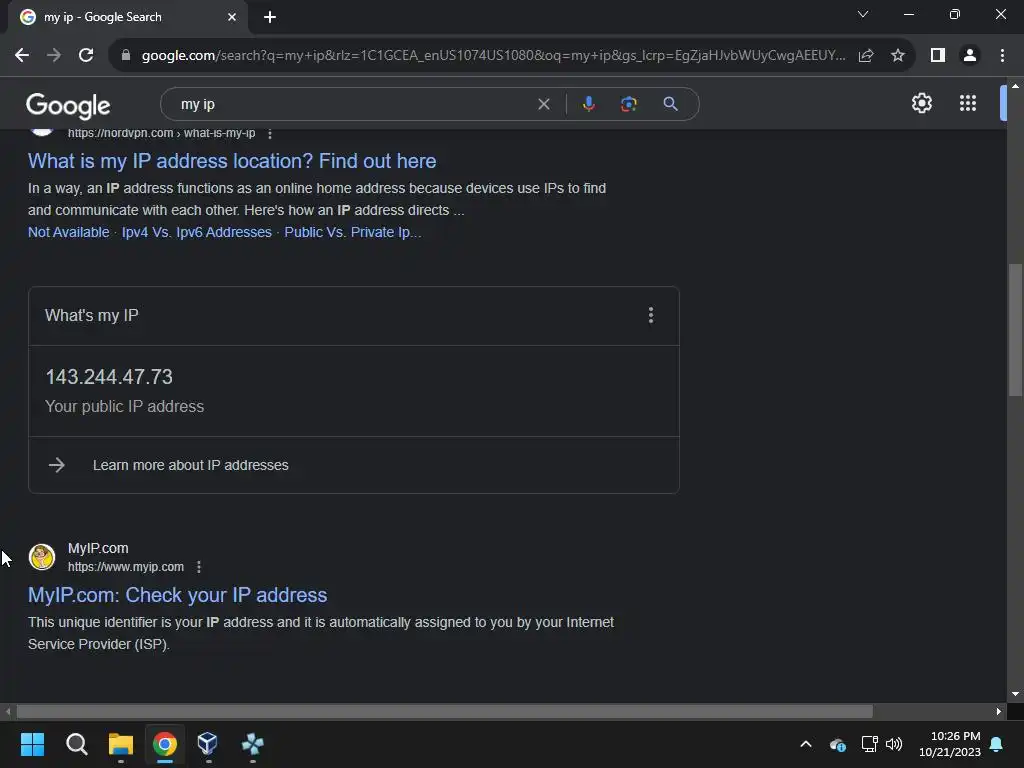Image resolution: width=1024 pixels, height=768 pixels.
Task: Click the MyIP.com site favicon
Action: [42, 557]
